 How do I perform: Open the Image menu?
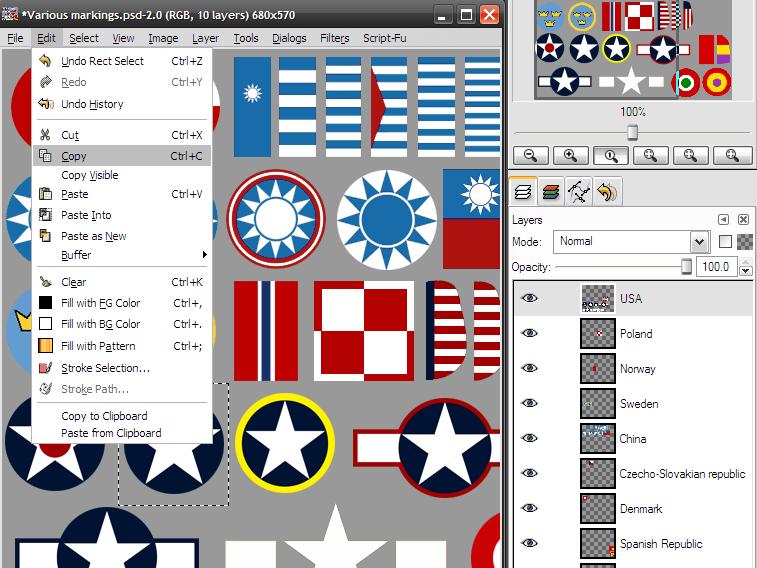point(163,38)
